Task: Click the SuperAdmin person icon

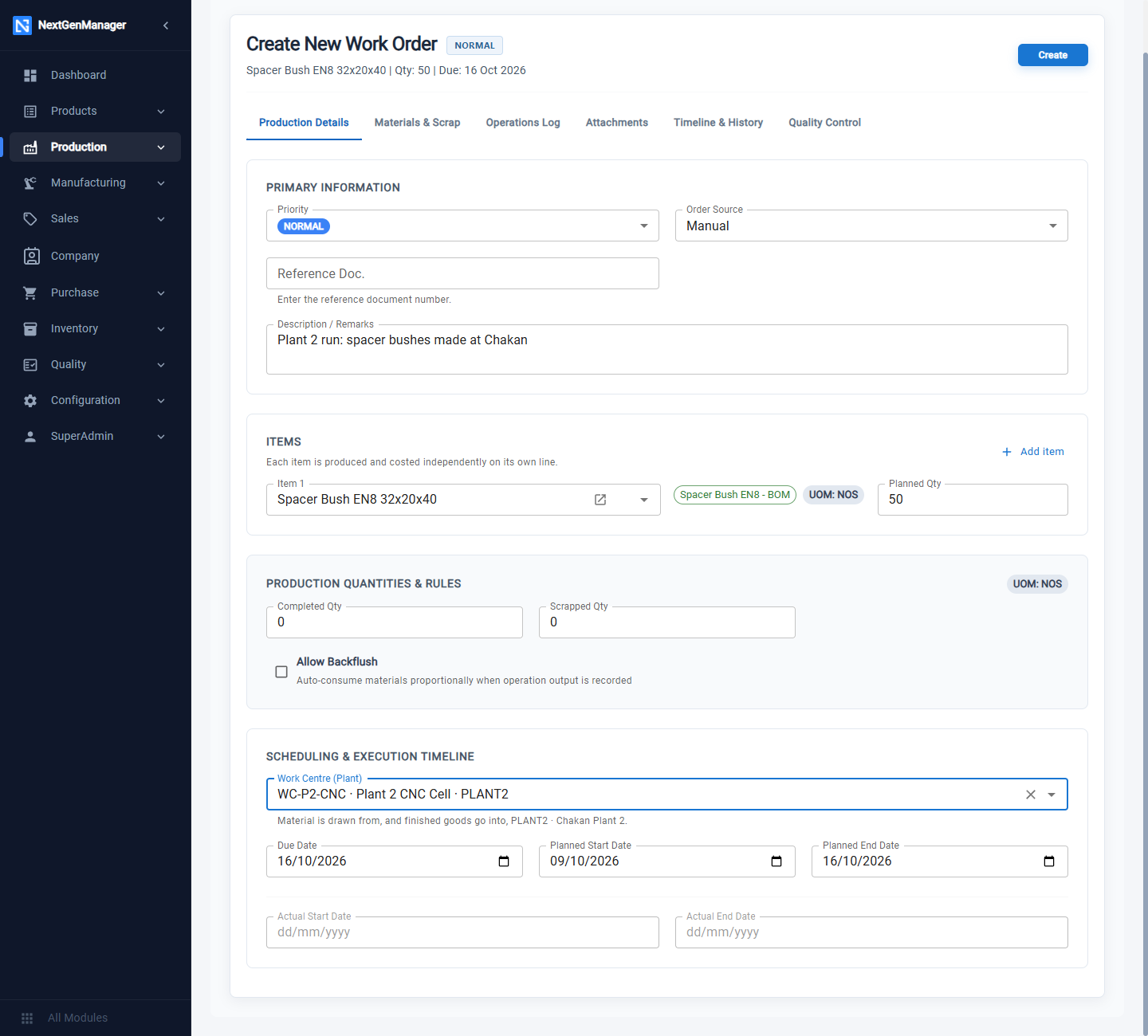Action: (30, 436)
